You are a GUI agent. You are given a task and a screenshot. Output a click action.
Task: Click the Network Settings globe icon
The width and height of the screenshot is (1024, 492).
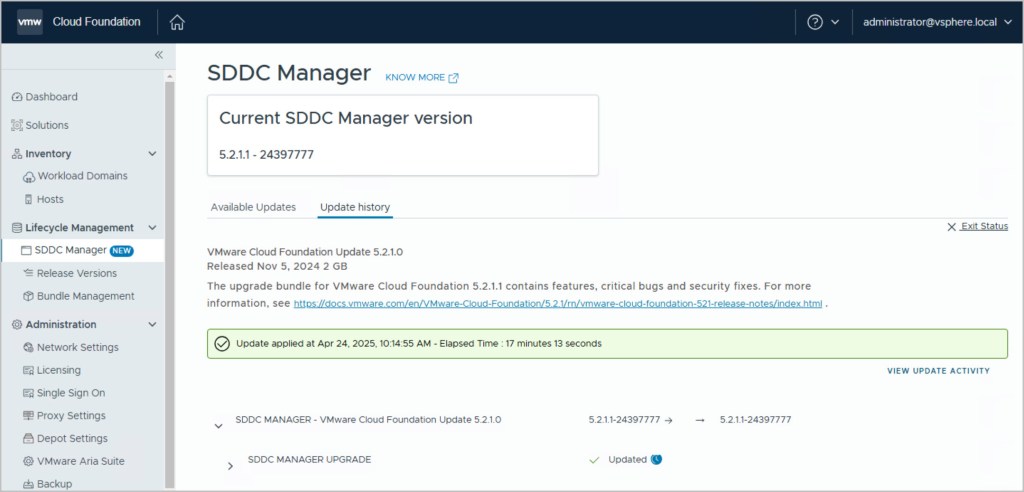[28, 347]
